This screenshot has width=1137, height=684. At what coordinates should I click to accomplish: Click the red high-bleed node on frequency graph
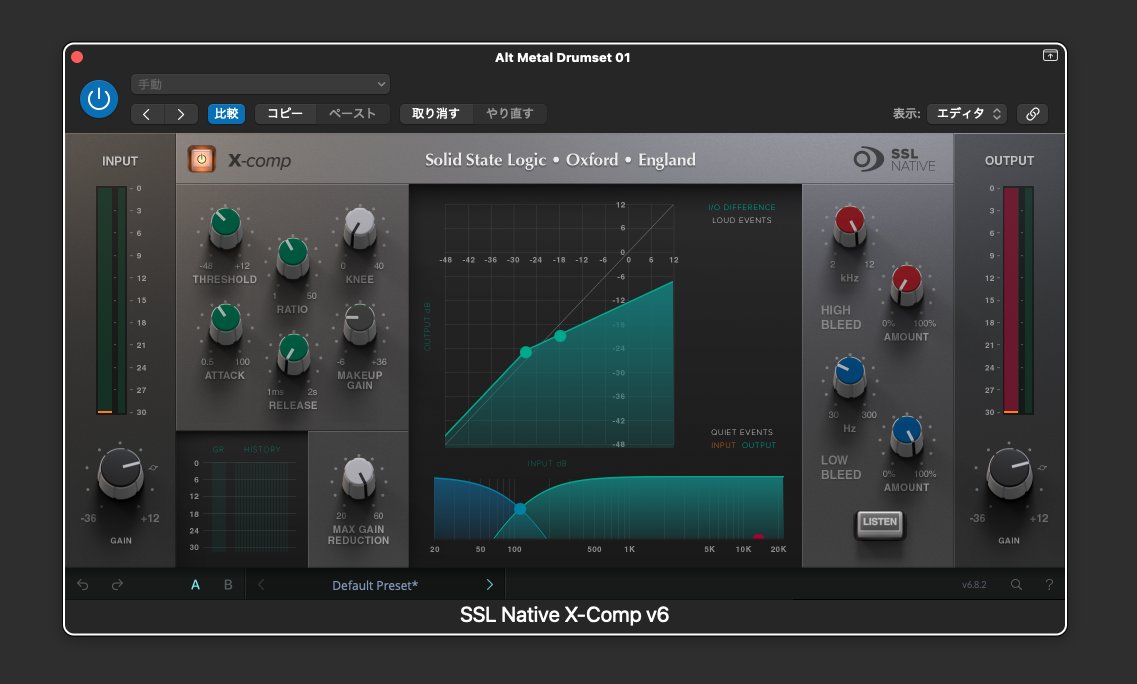(x=758, y=537)
